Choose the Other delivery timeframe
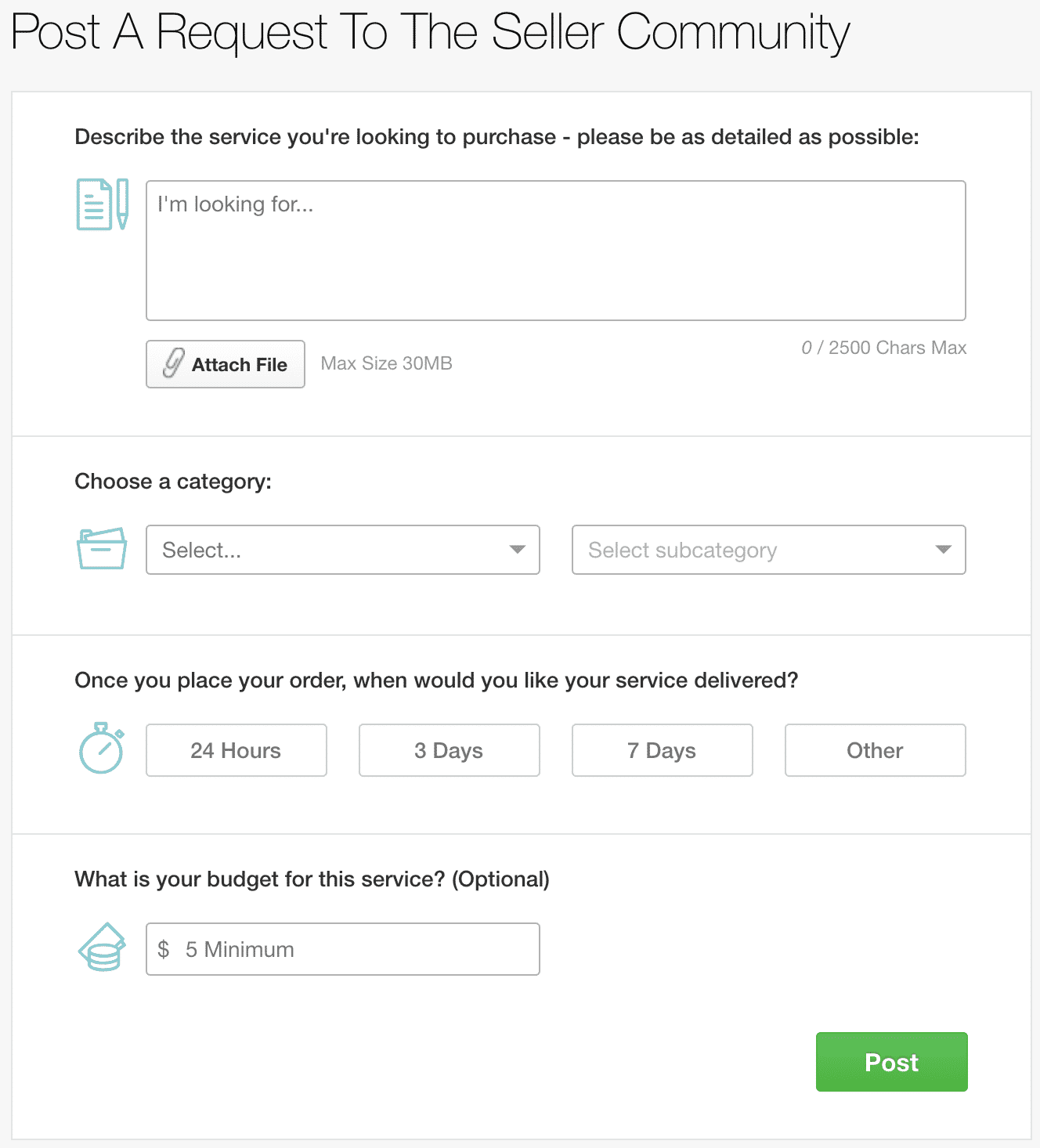The image size is (1040, 1148). (x=875, y=750)
